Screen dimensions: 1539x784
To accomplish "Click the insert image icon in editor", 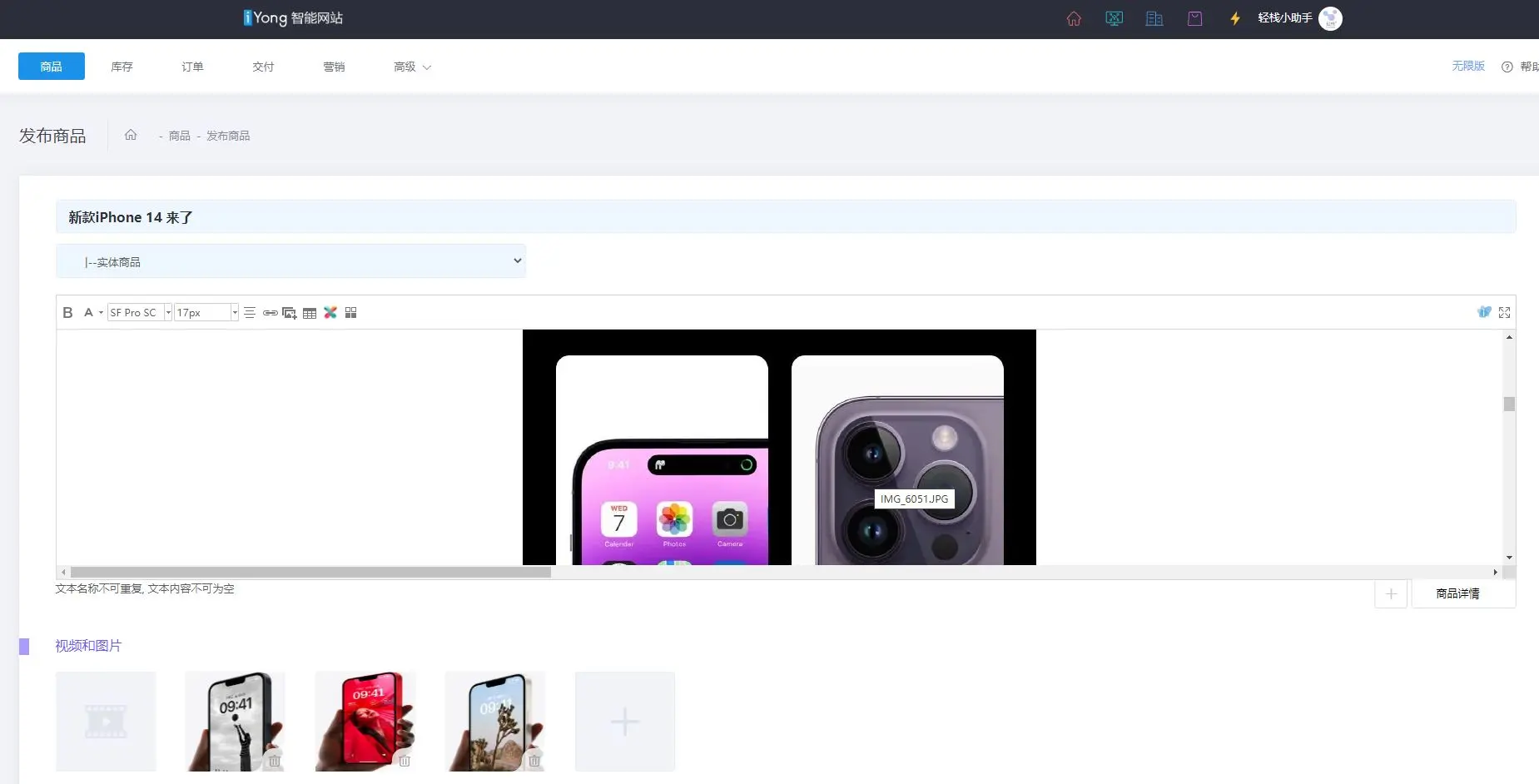I will [x=289, y=313].
